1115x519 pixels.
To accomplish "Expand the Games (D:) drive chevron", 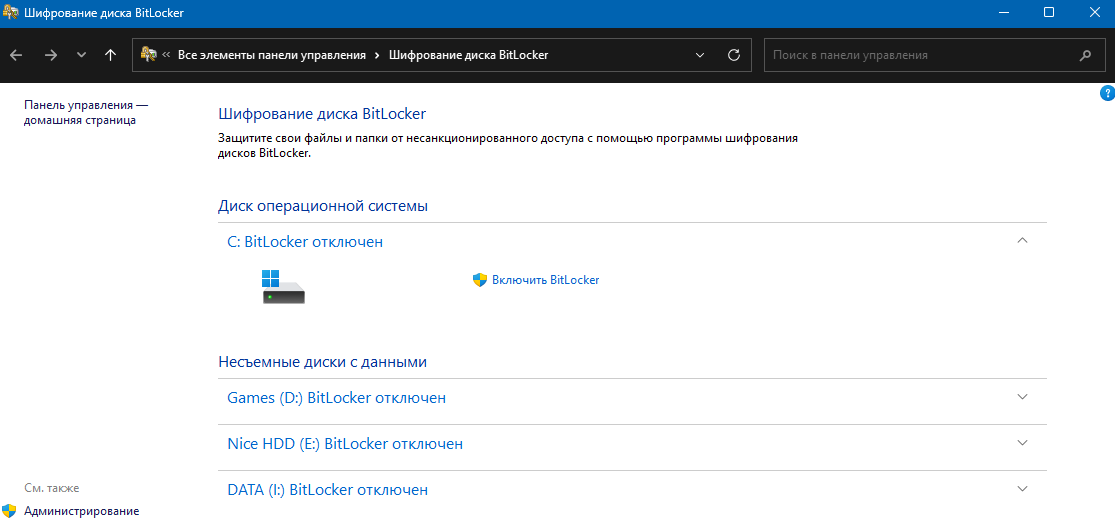I will point(1023,397).
